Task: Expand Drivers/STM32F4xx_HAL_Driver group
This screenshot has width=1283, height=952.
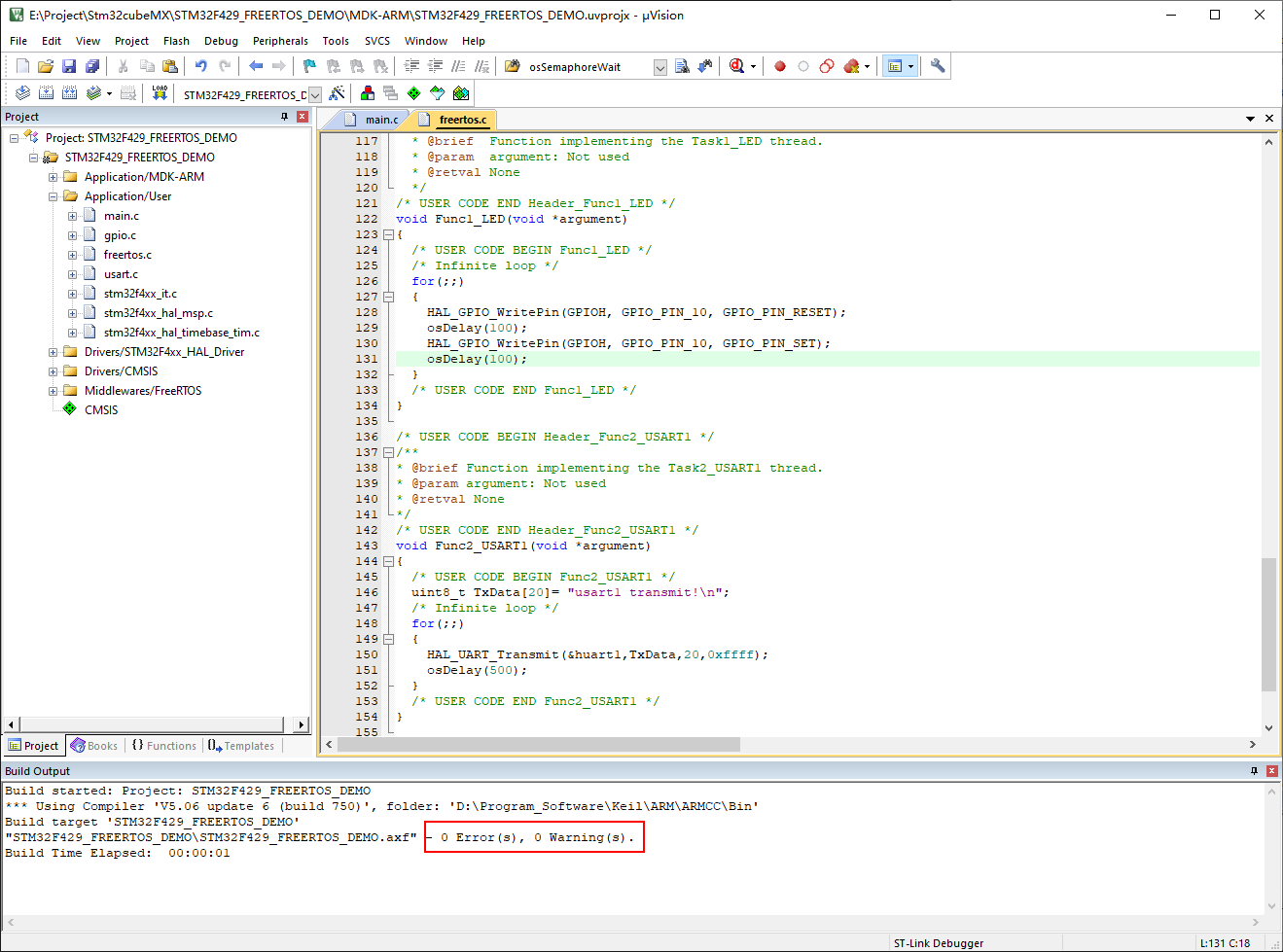Action: [x=53, y=352]
